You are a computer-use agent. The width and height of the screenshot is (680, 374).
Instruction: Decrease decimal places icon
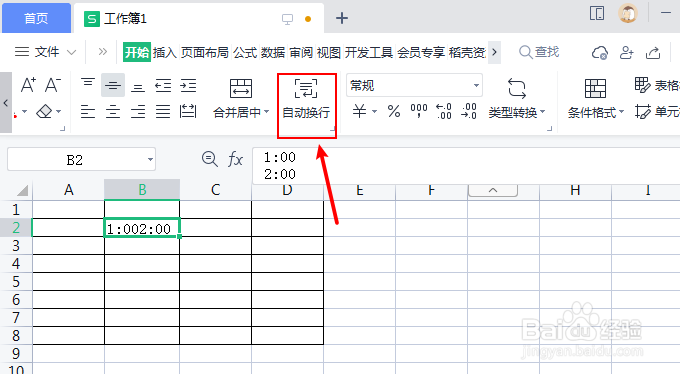click(469, 112)
